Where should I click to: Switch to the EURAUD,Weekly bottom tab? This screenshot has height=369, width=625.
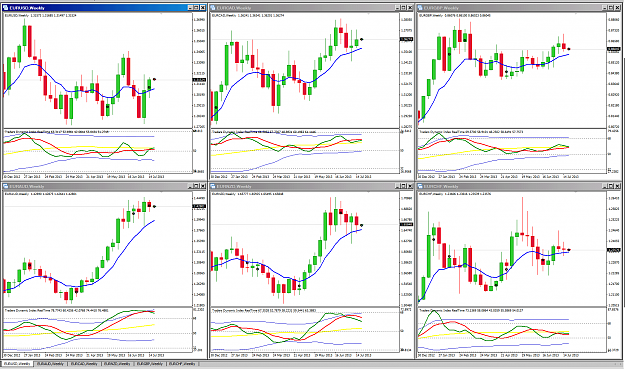coord(51,364)
